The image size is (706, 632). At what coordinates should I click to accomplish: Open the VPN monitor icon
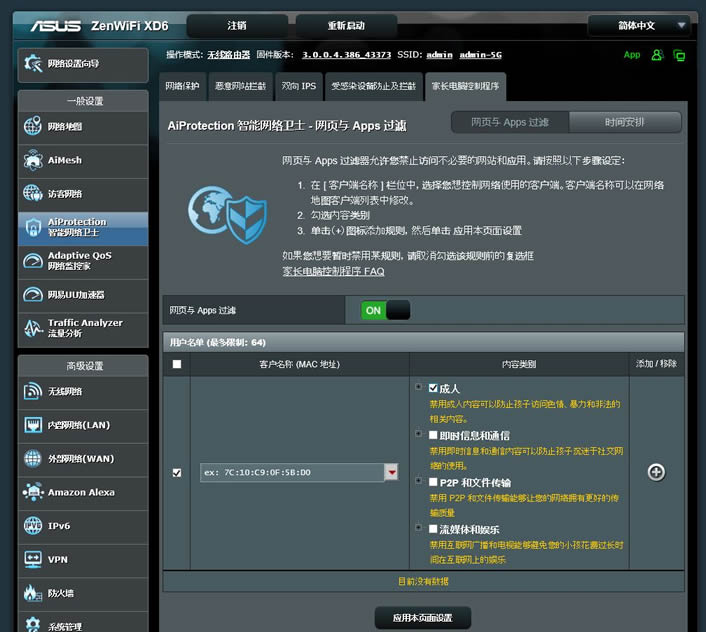[x=33, y=560]
